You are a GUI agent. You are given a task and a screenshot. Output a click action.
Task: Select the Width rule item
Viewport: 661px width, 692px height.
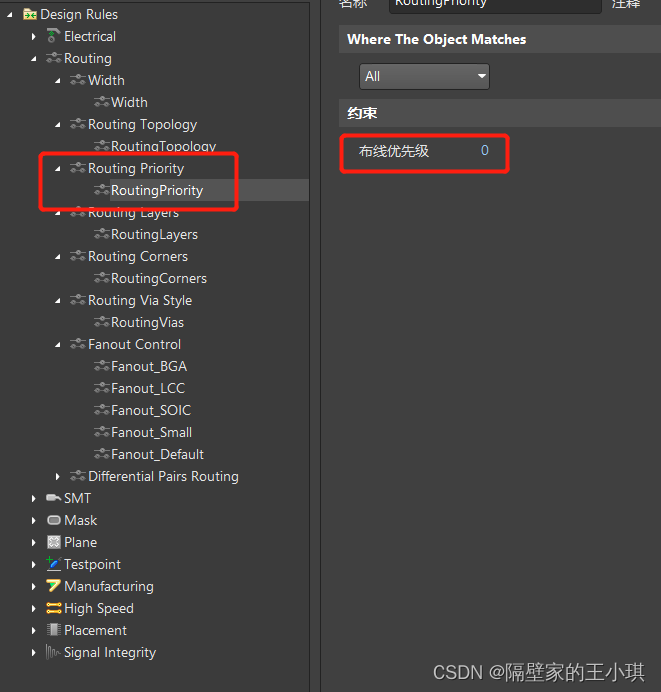129,102
